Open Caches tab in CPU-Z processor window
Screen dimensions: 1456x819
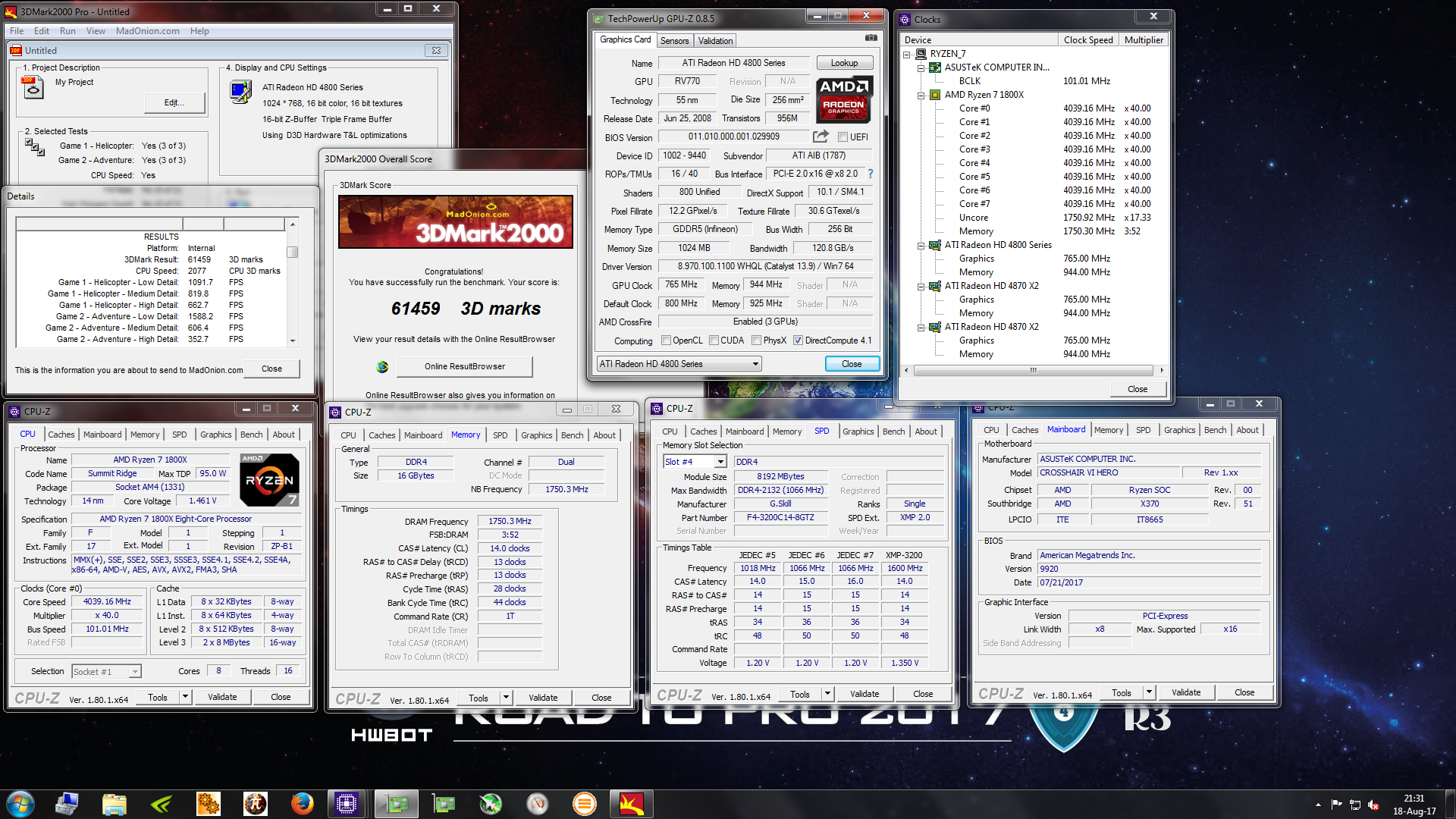(61, 435)
